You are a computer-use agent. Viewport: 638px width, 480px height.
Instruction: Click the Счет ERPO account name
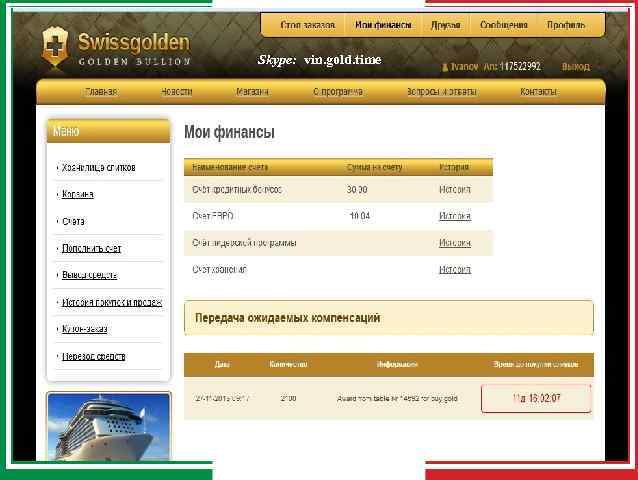click(213, 216)
